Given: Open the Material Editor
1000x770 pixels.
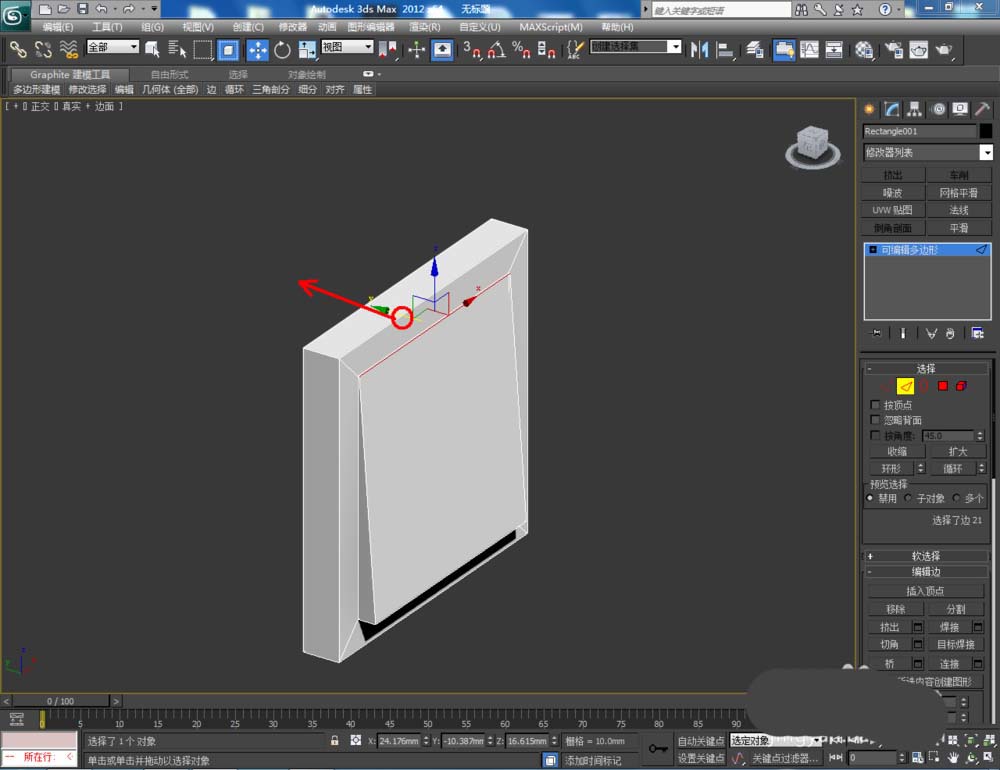Looking at the screenshot, I should coord(864,49).
